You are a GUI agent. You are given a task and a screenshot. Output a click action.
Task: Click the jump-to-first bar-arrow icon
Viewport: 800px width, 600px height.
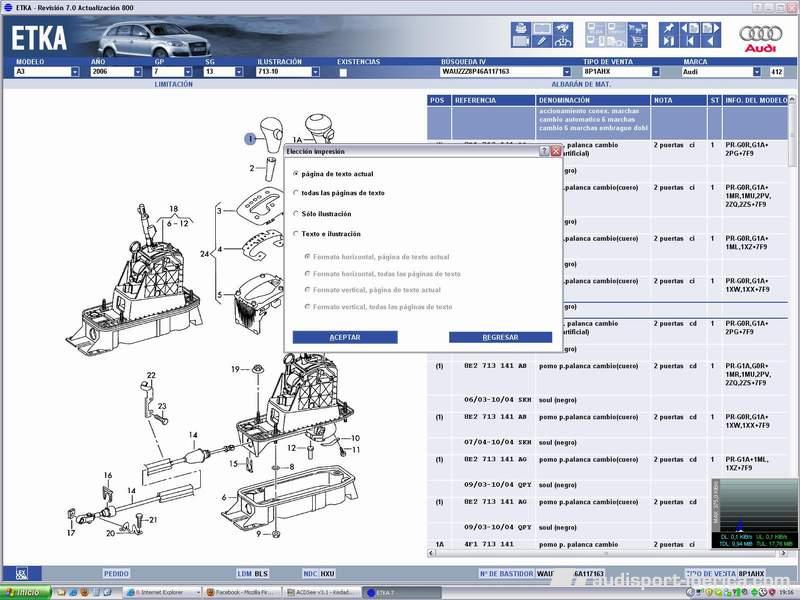click(x=690, y=41)
